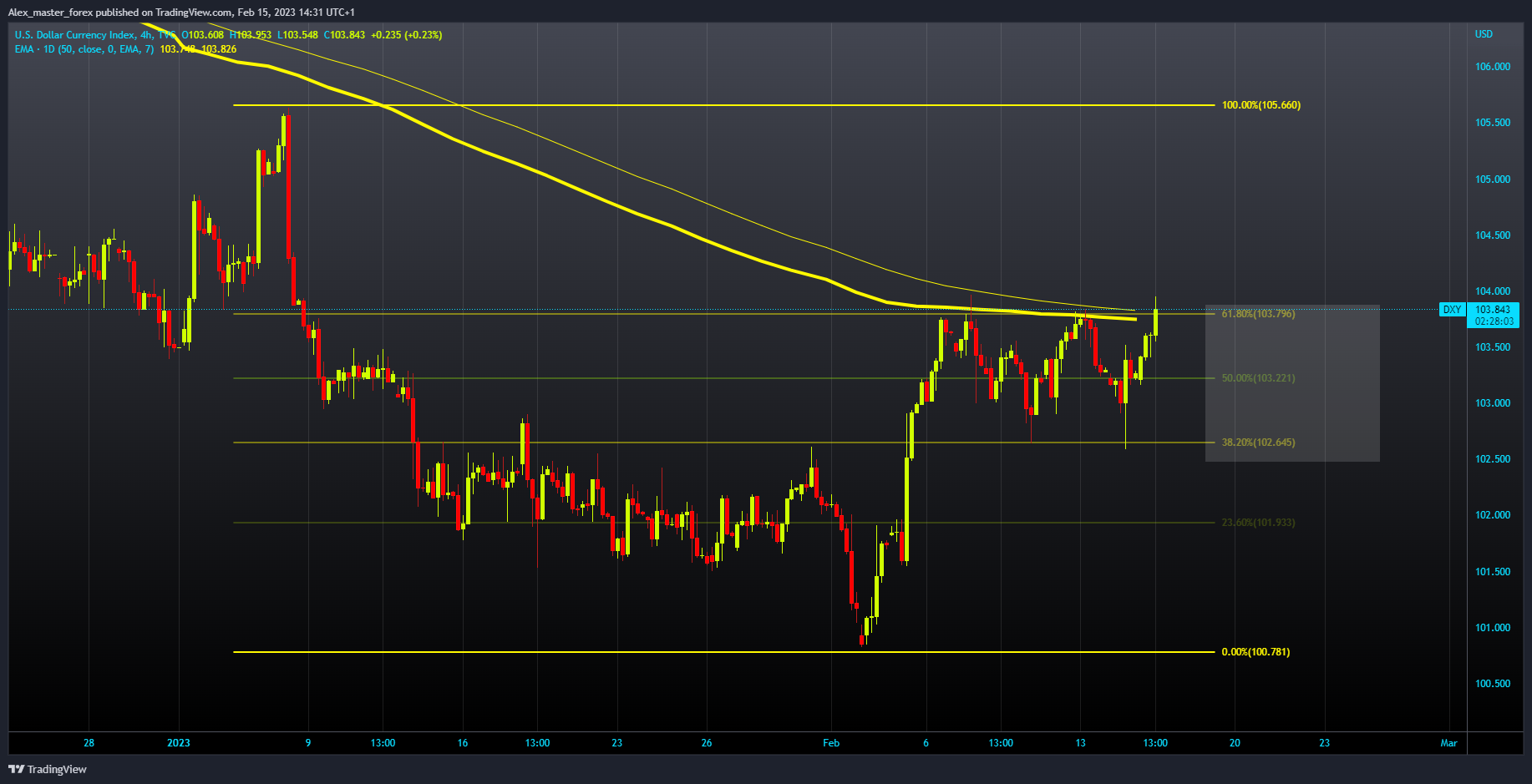Click the 101.000 price axis value
This screenshot has height=784, width=1532.
(1493, 628)
